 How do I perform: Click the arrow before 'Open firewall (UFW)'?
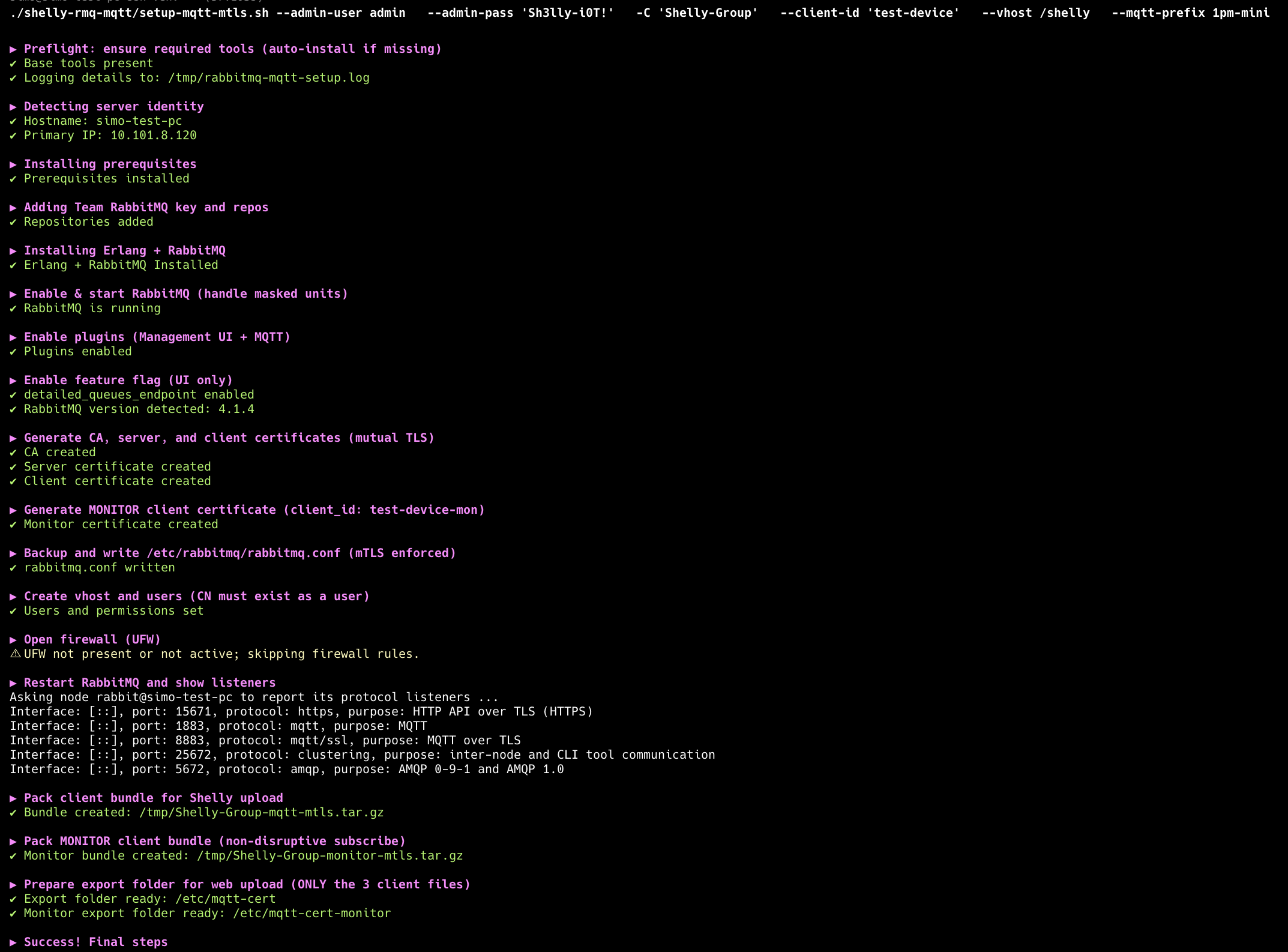click(x=13, y=640)
